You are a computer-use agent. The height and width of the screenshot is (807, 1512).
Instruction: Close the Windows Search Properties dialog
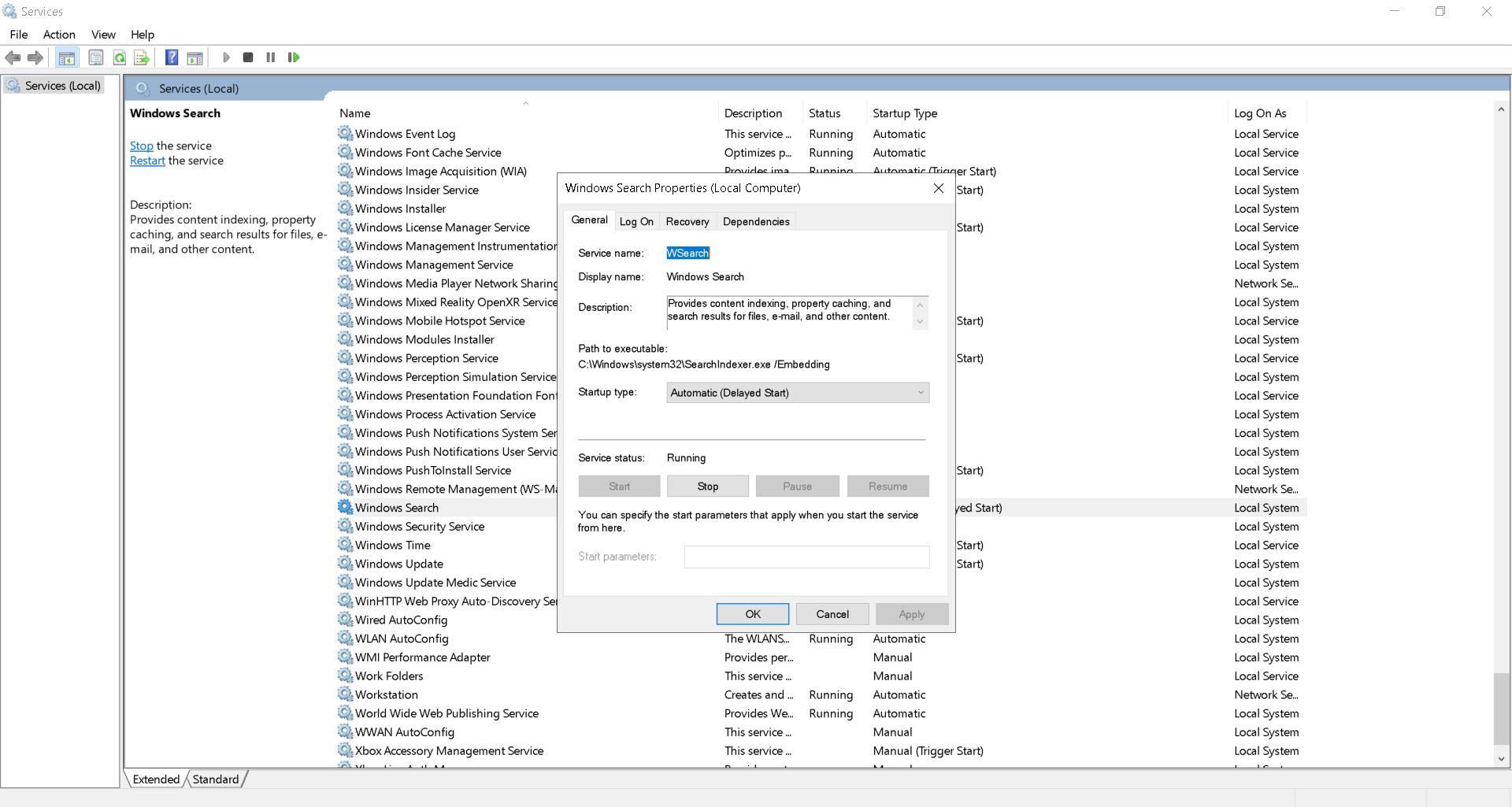pyautogui.click(x=938, y=188)
